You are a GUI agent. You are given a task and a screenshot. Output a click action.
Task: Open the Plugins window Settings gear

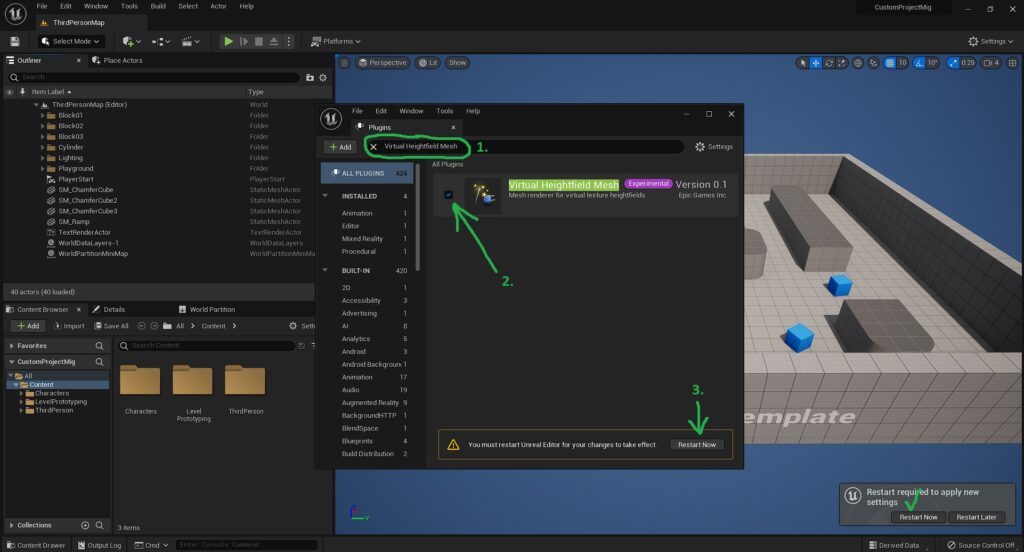click(713, 146)
